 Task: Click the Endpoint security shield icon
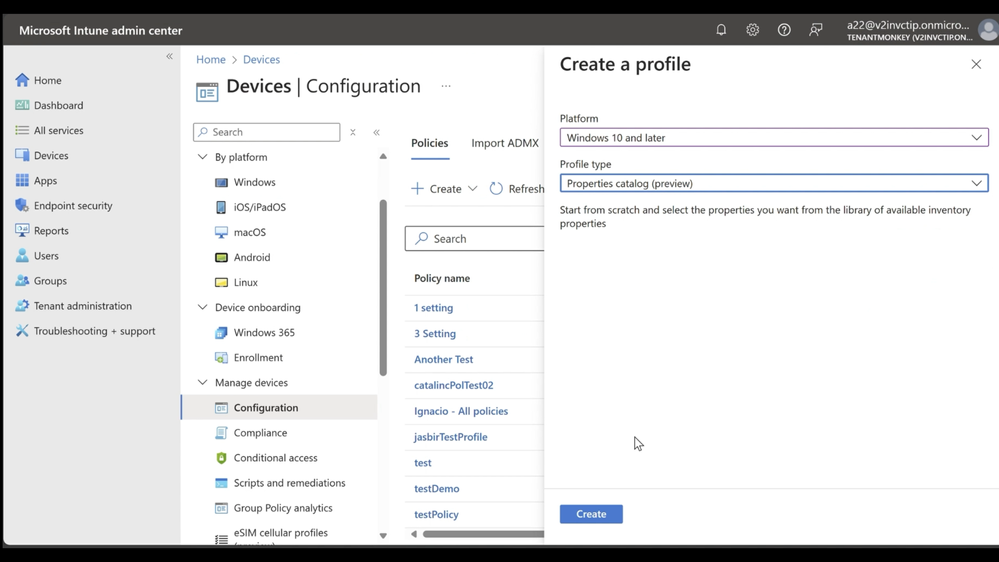coord(22,205)
